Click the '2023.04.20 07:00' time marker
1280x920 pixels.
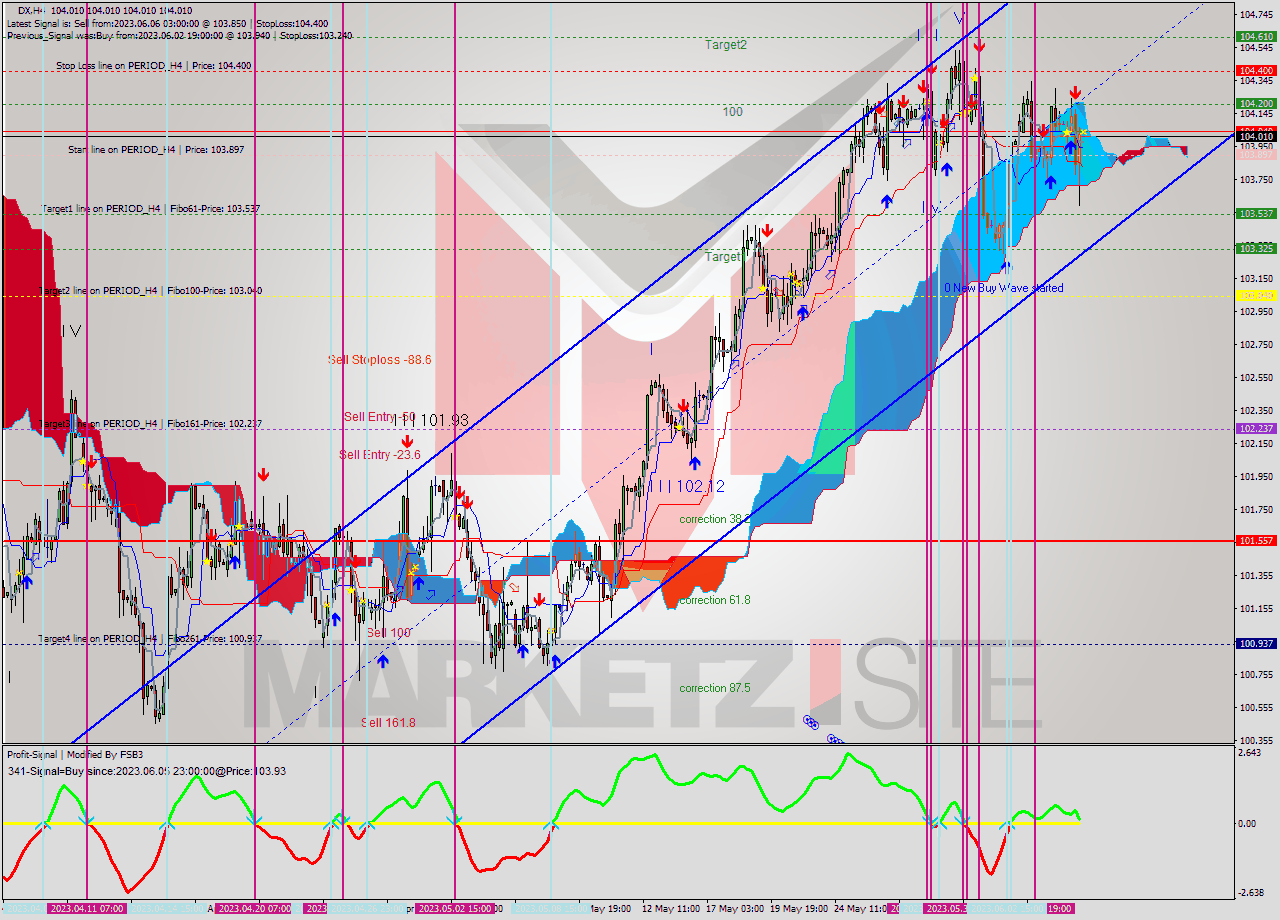click(254, 909)
